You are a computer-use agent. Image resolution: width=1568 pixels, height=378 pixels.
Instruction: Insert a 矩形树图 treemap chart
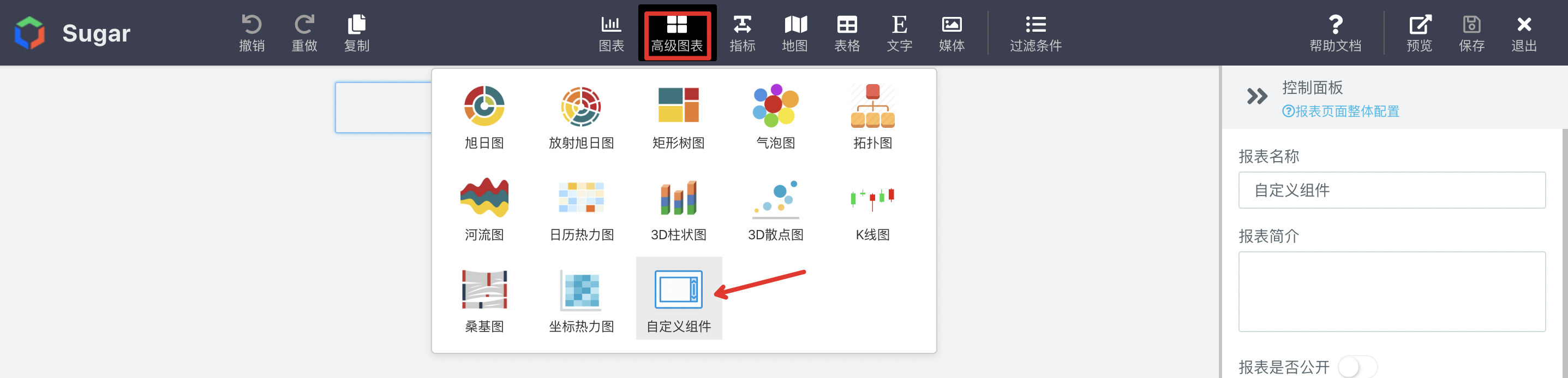click(x=679, y=117)
